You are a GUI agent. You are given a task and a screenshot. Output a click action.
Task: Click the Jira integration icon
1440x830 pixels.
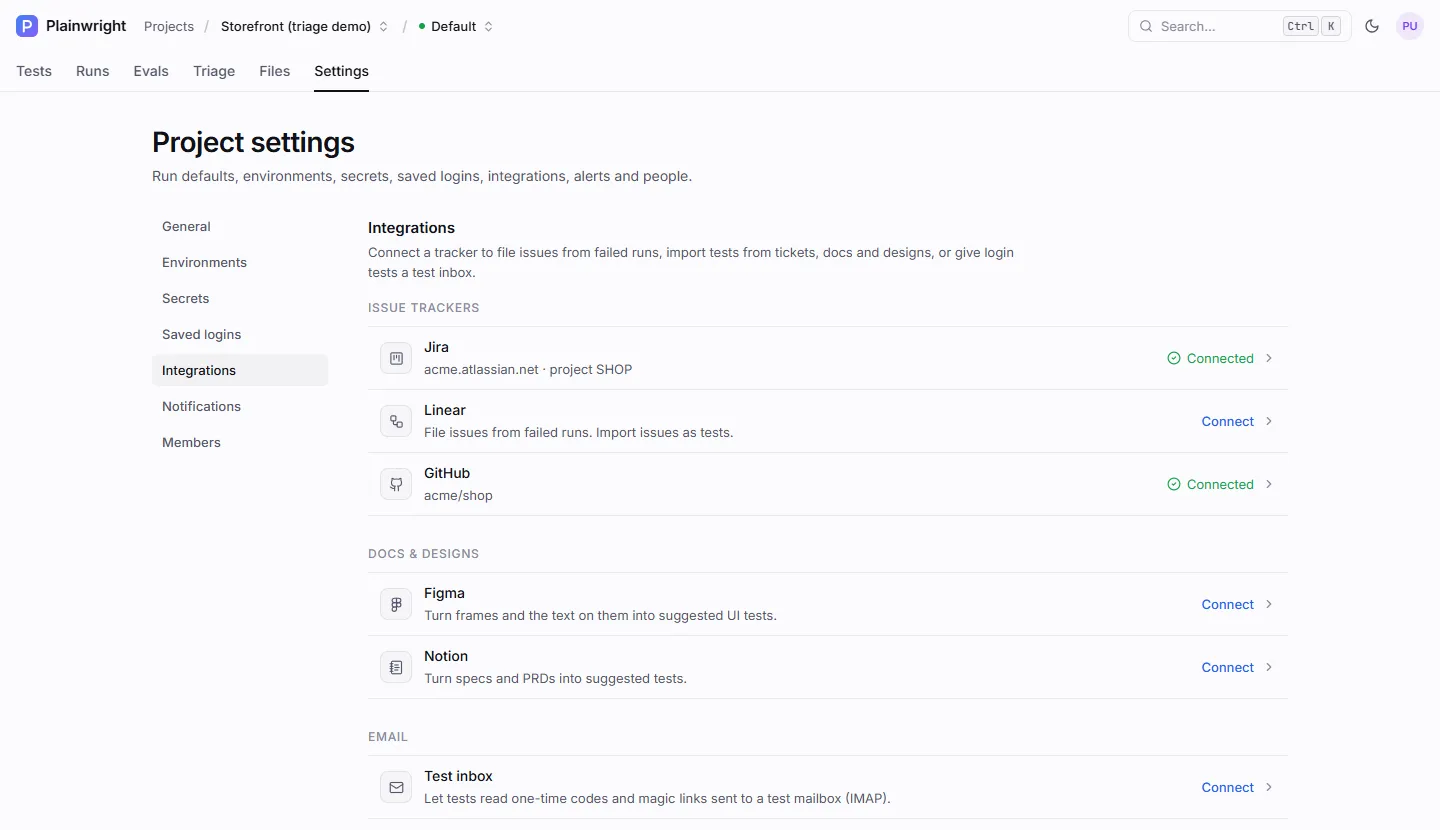click(396, 358)
